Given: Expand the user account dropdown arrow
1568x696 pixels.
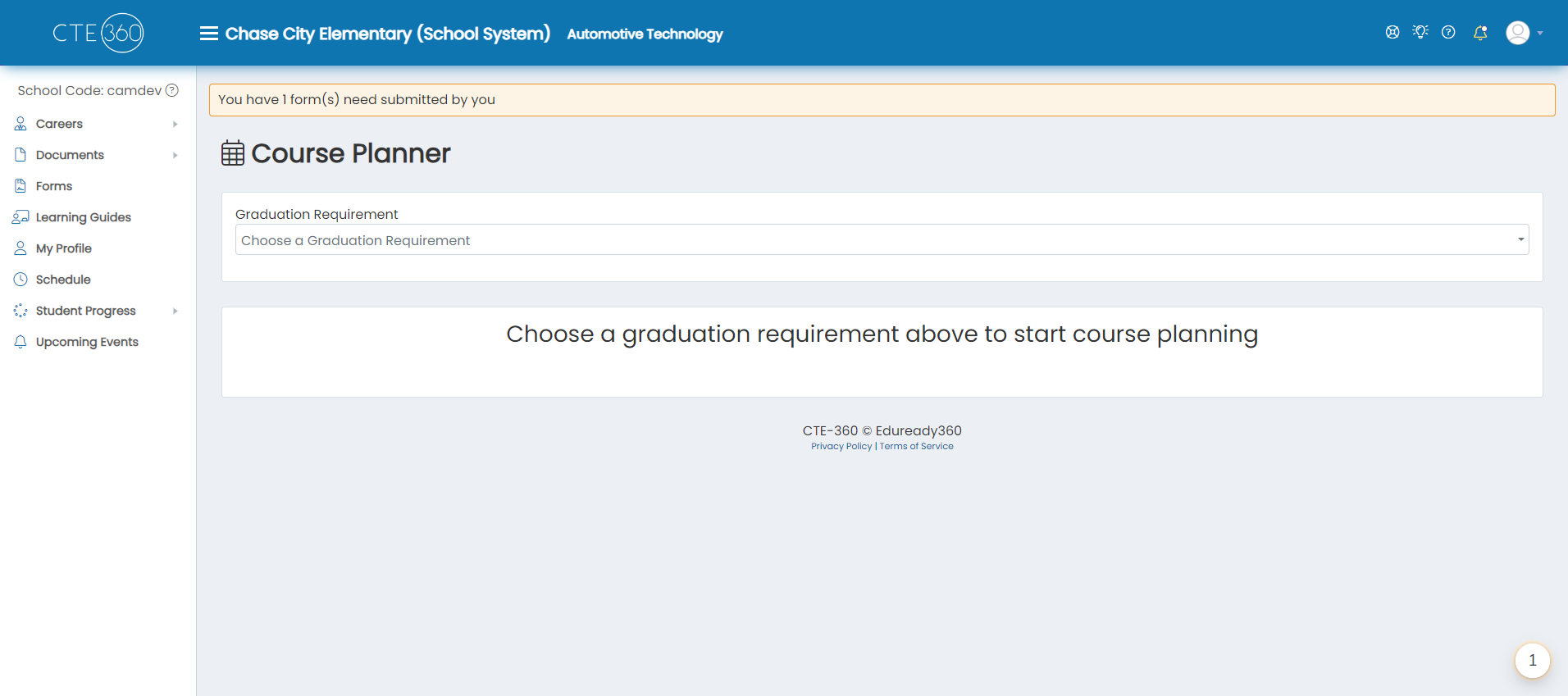Looking at the screenshot, I should 1540,34.
